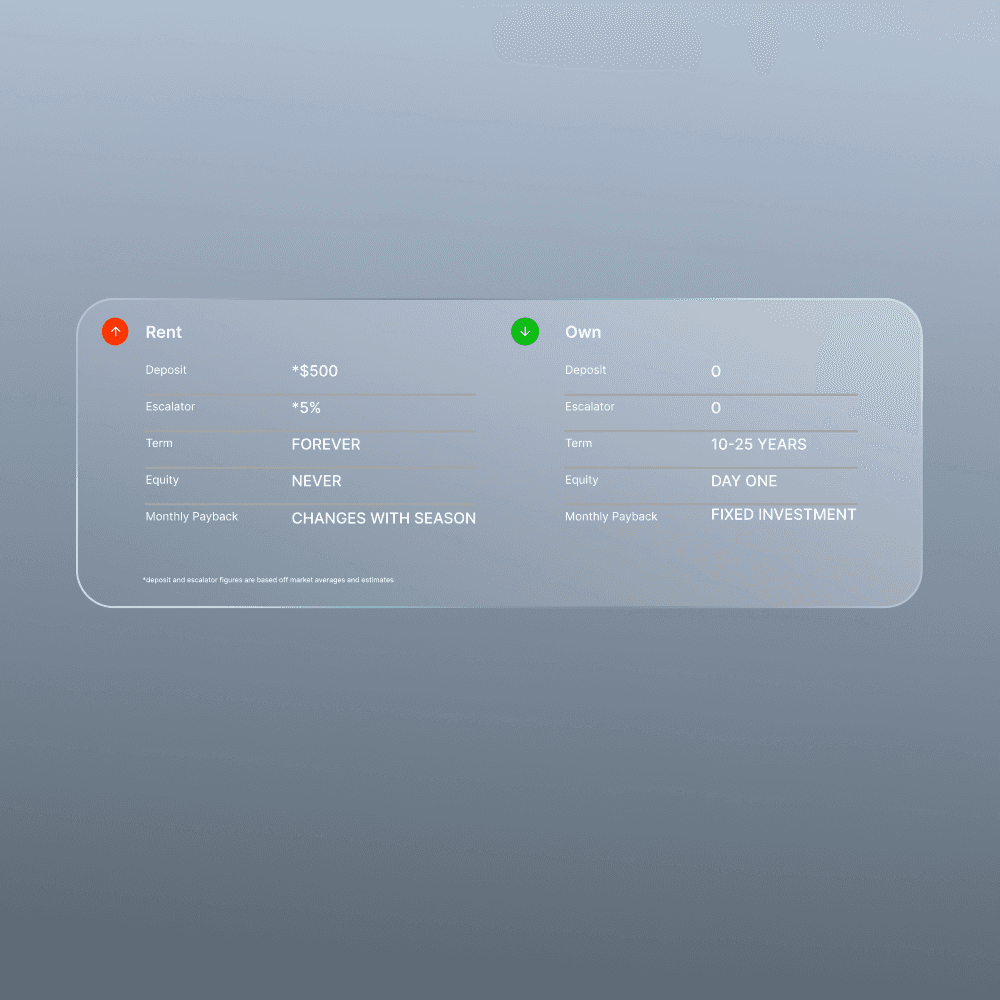Click the Escalator label under Own
This screenshot has height=1000, width=1000.
tap(590, 406)
